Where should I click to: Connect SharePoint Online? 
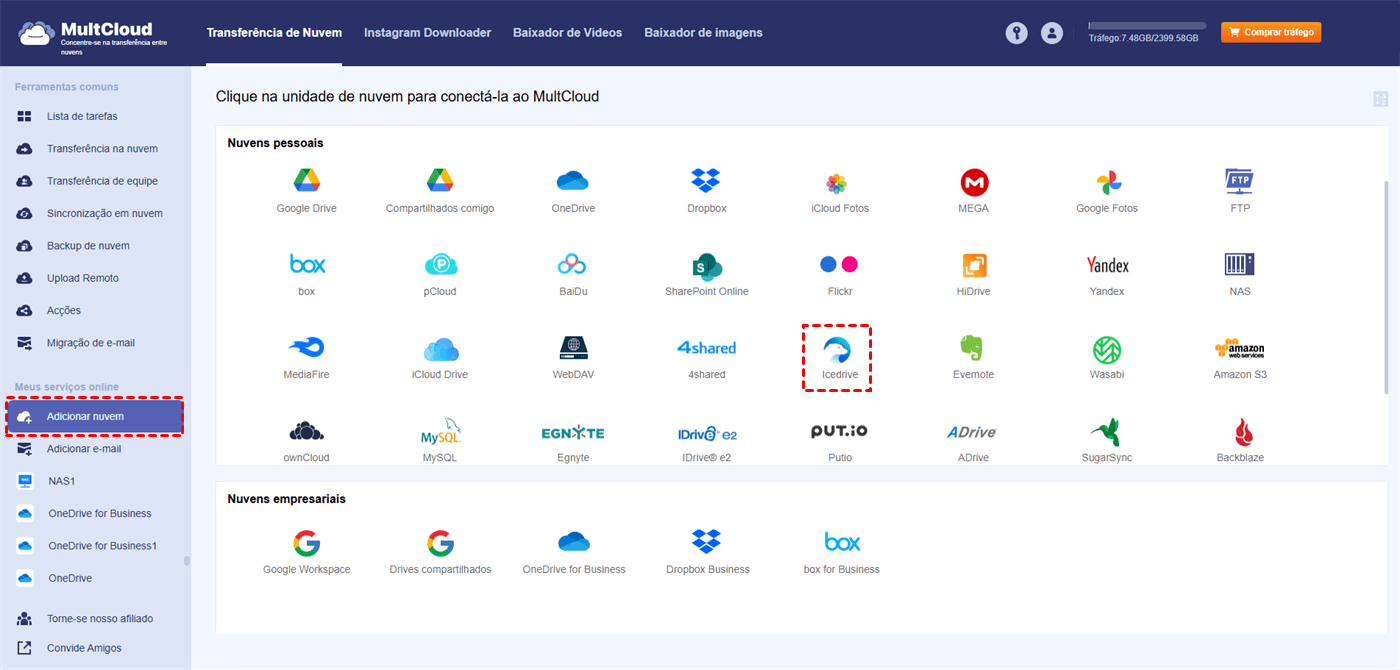coord(706,265)
